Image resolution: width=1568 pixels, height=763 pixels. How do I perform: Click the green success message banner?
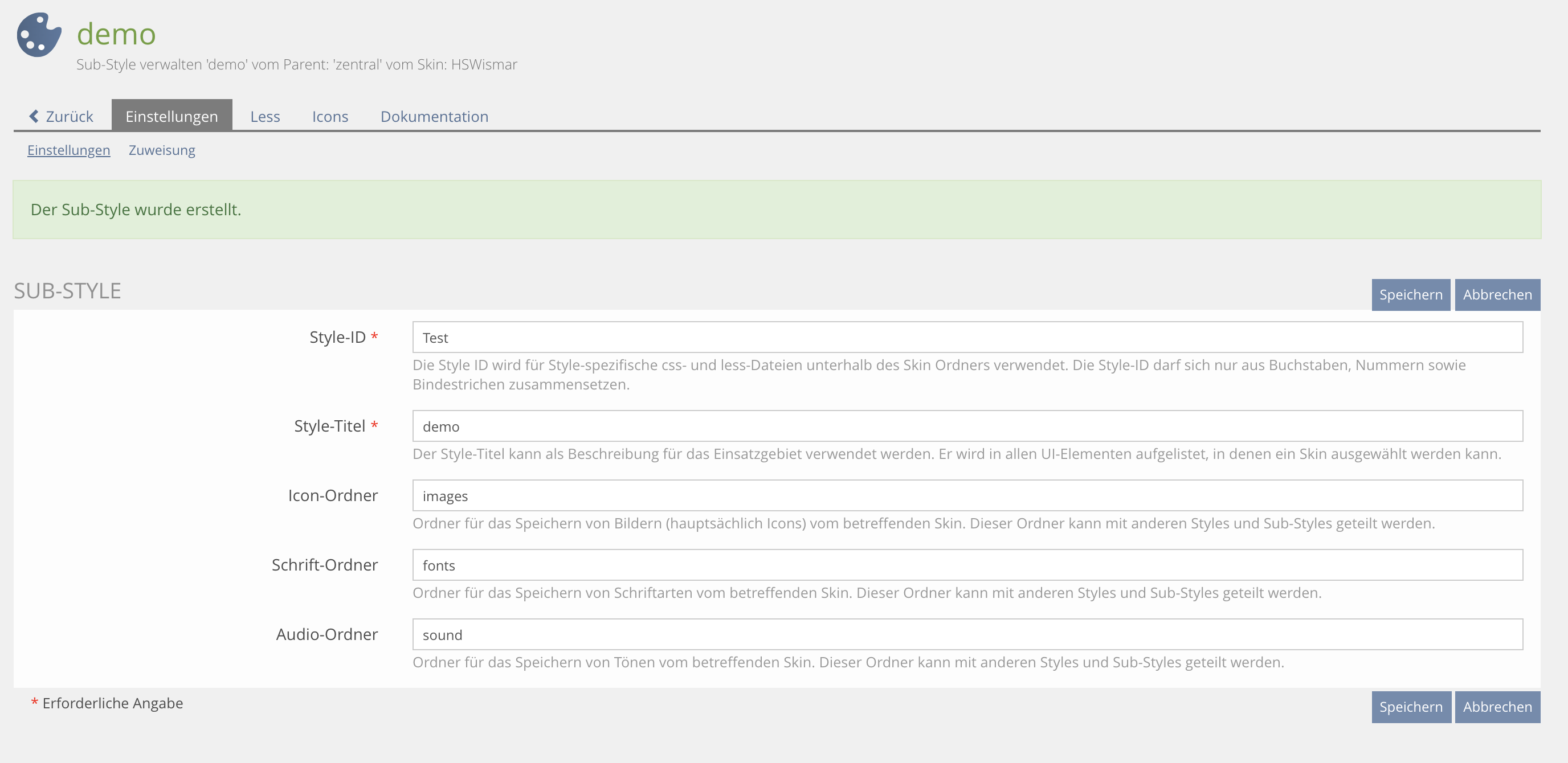pyautogui.click(x=777, y=210)
